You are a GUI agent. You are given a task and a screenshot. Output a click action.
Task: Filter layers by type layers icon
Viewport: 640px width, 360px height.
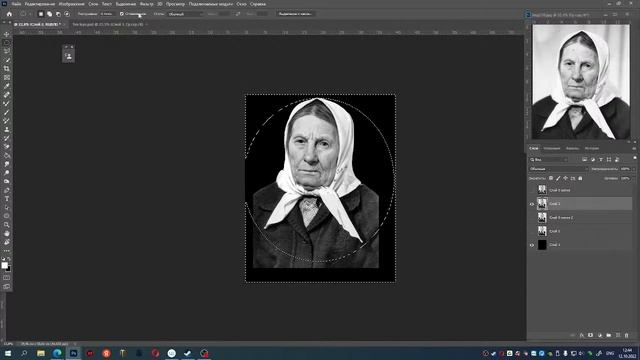(x=601, y=160)
